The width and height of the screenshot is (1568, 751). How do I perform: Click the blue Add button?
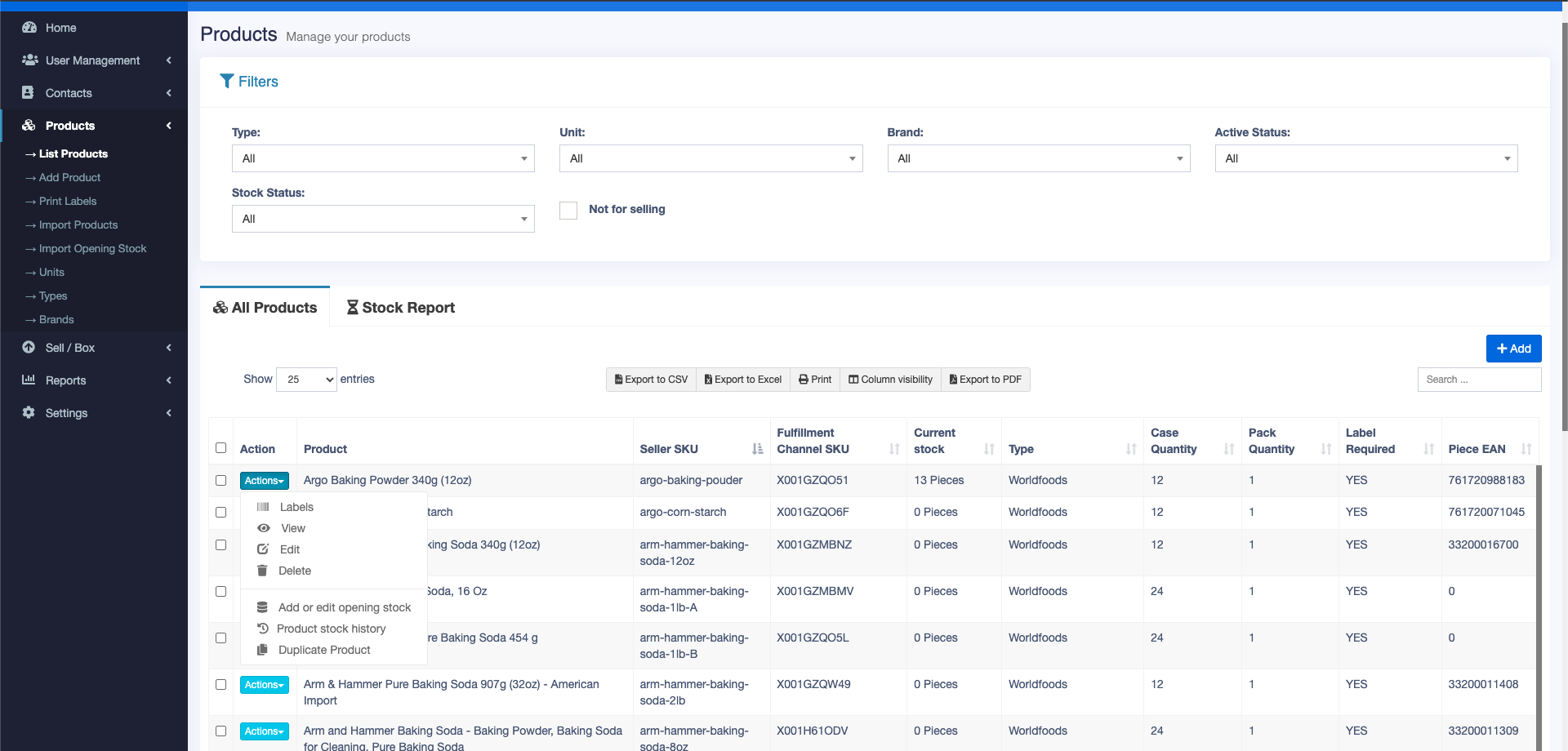pyautogui.click(x=1513, y=349)
